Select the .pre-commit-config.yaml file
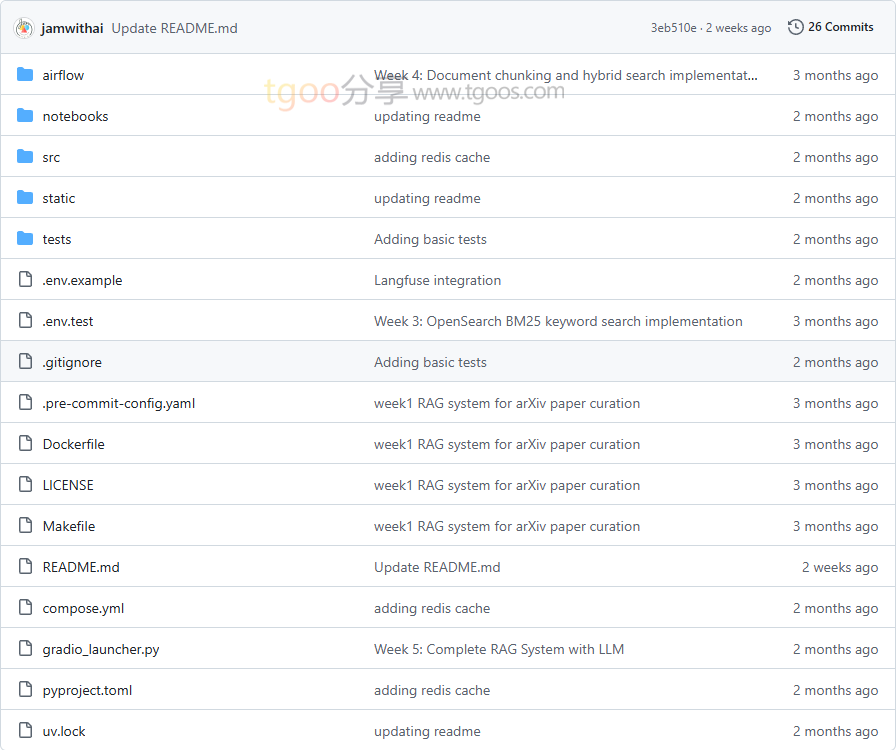896x751 pixels. (118, 403)
